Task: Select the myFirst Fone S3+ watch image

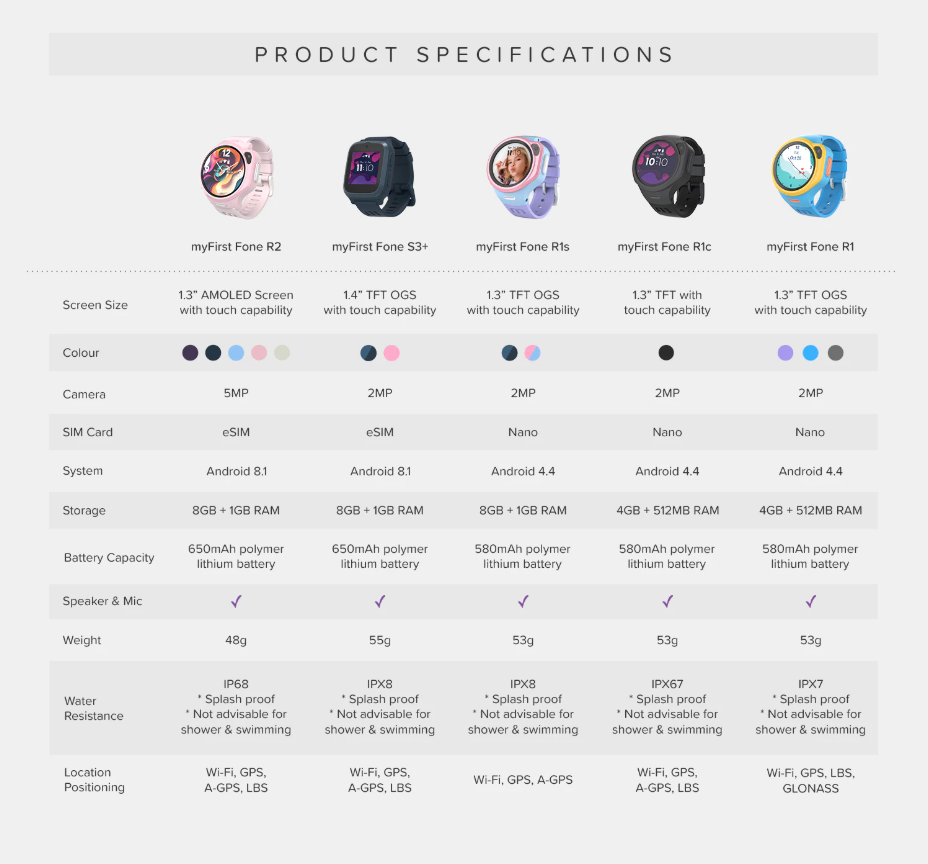Action: coord(379,175)
